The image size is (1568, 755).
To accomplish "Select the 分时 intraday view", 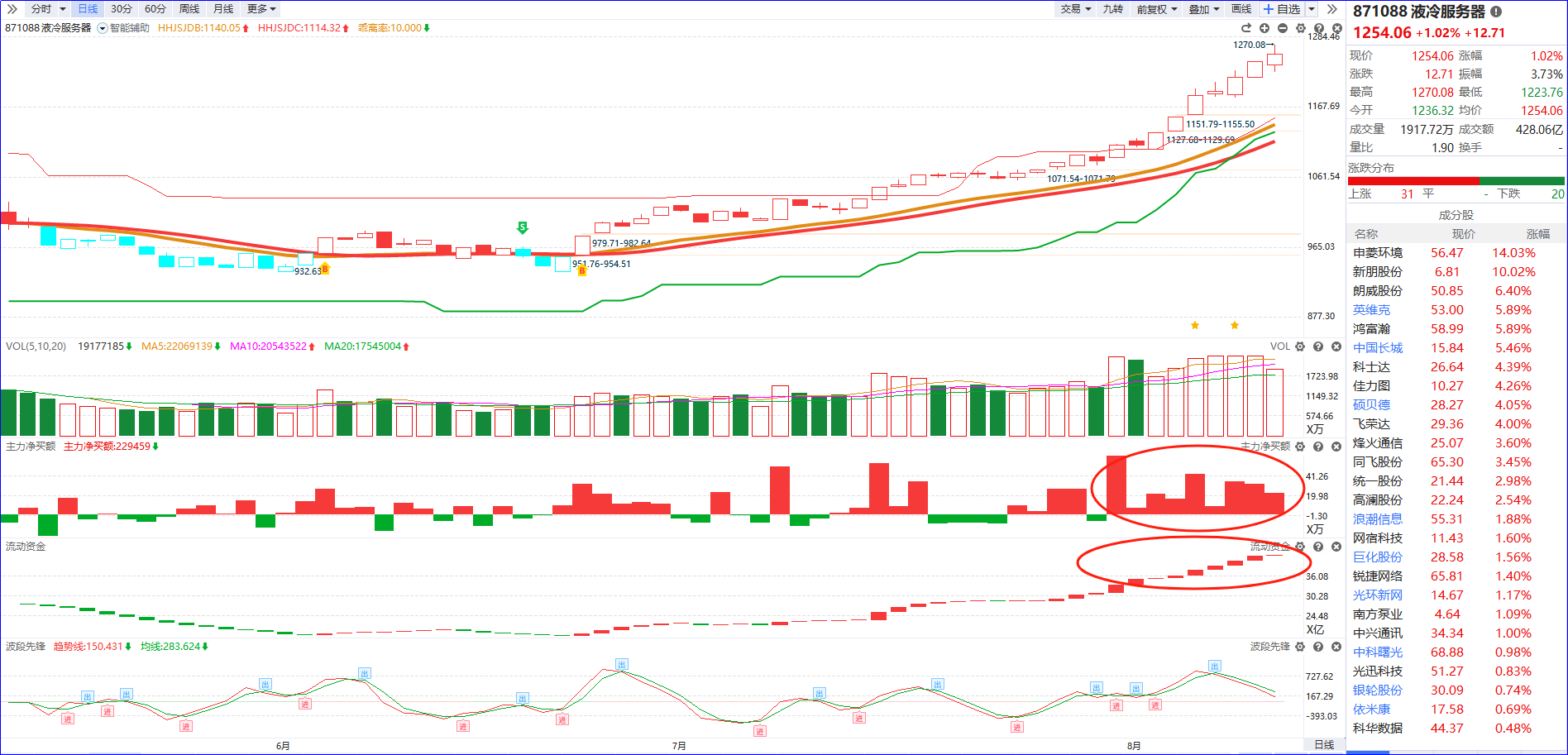I will pyautogui.click(x=41, y=9).
